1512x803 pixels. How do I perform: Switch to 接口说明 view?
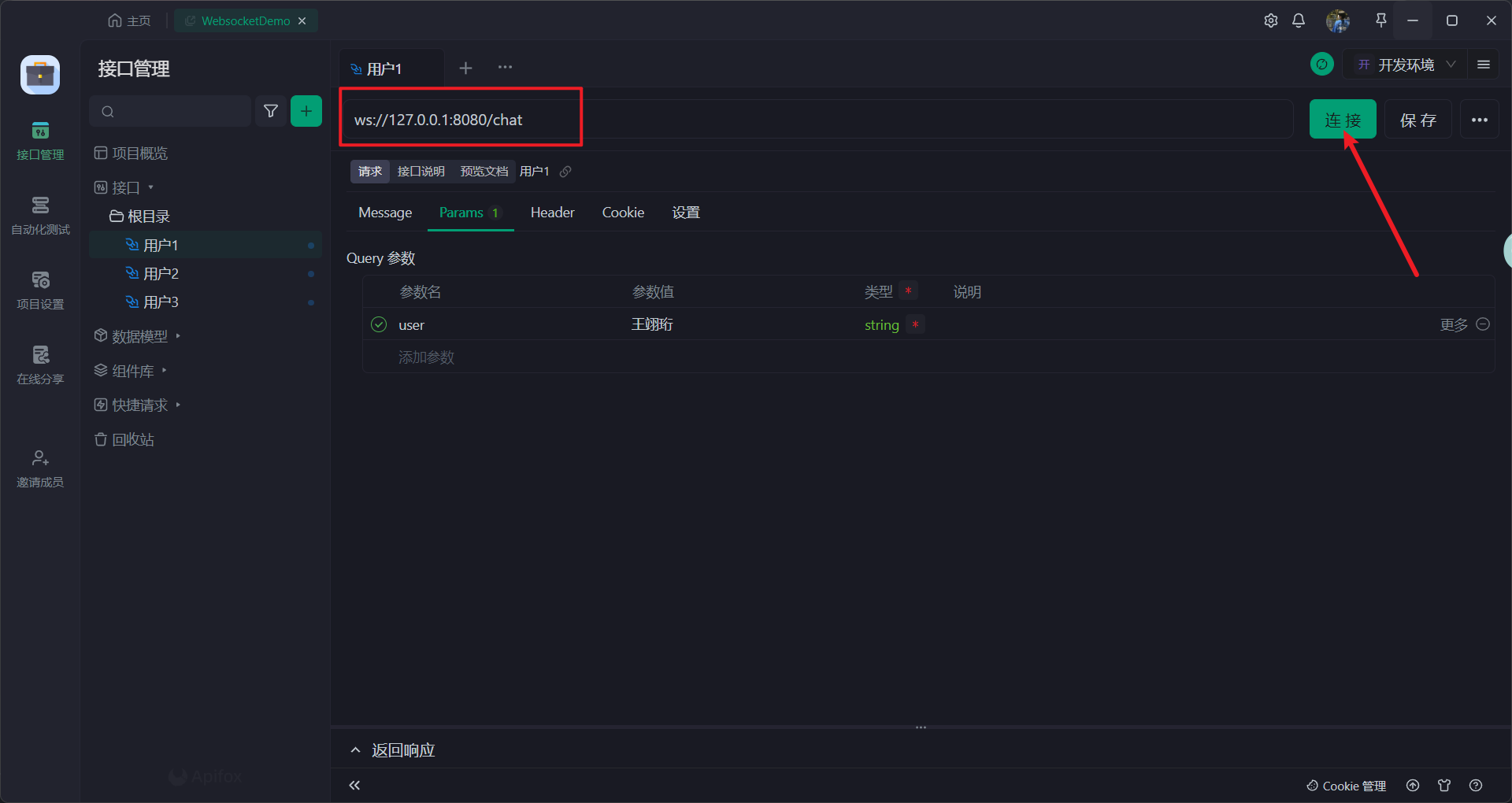(x=421, y=172)
